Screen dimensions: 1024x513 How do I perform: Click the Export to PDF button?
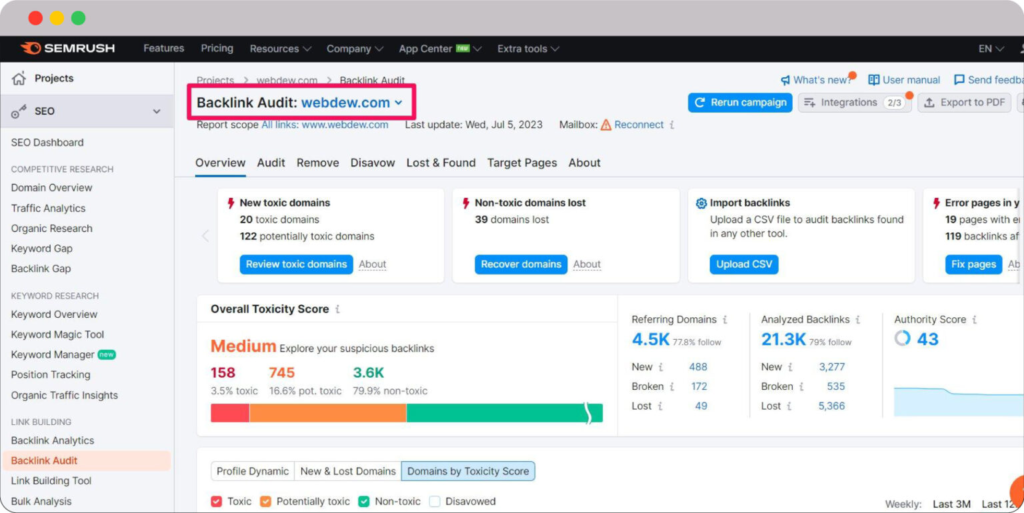coord(965,102)
